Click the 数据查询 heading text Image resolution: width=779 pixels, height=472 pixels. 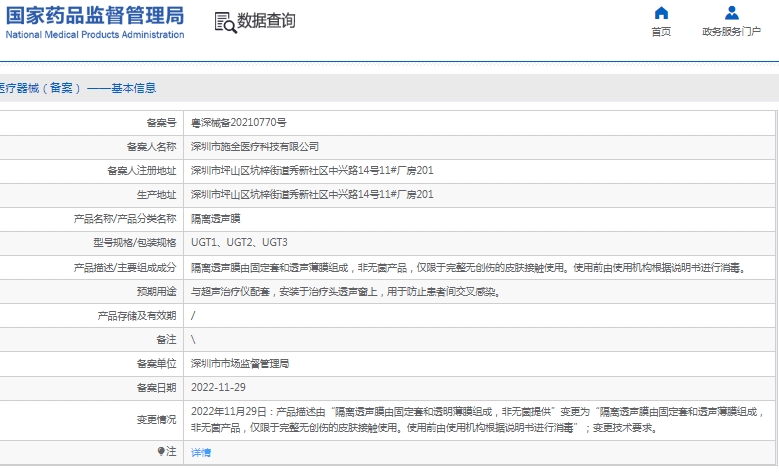point(266,21)
